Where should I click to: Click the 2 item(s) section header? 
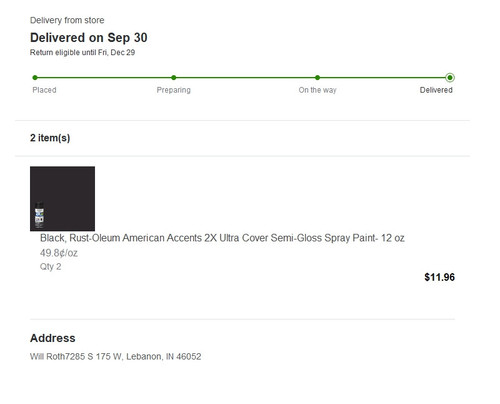point(50,138)
